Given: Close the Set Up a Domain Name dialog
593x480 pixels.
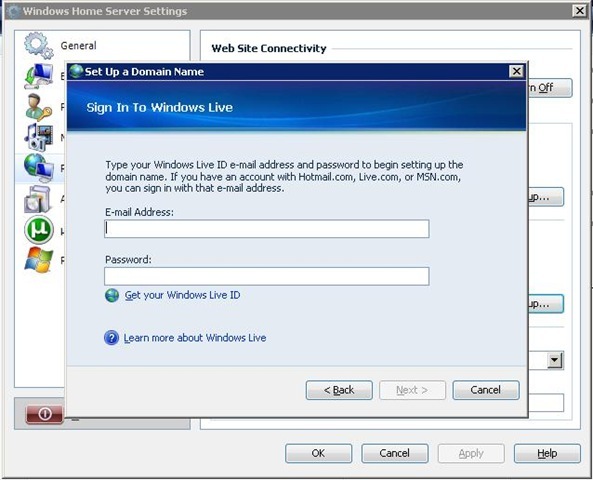Looking at the screenshot, I should (x=516, y=71).
